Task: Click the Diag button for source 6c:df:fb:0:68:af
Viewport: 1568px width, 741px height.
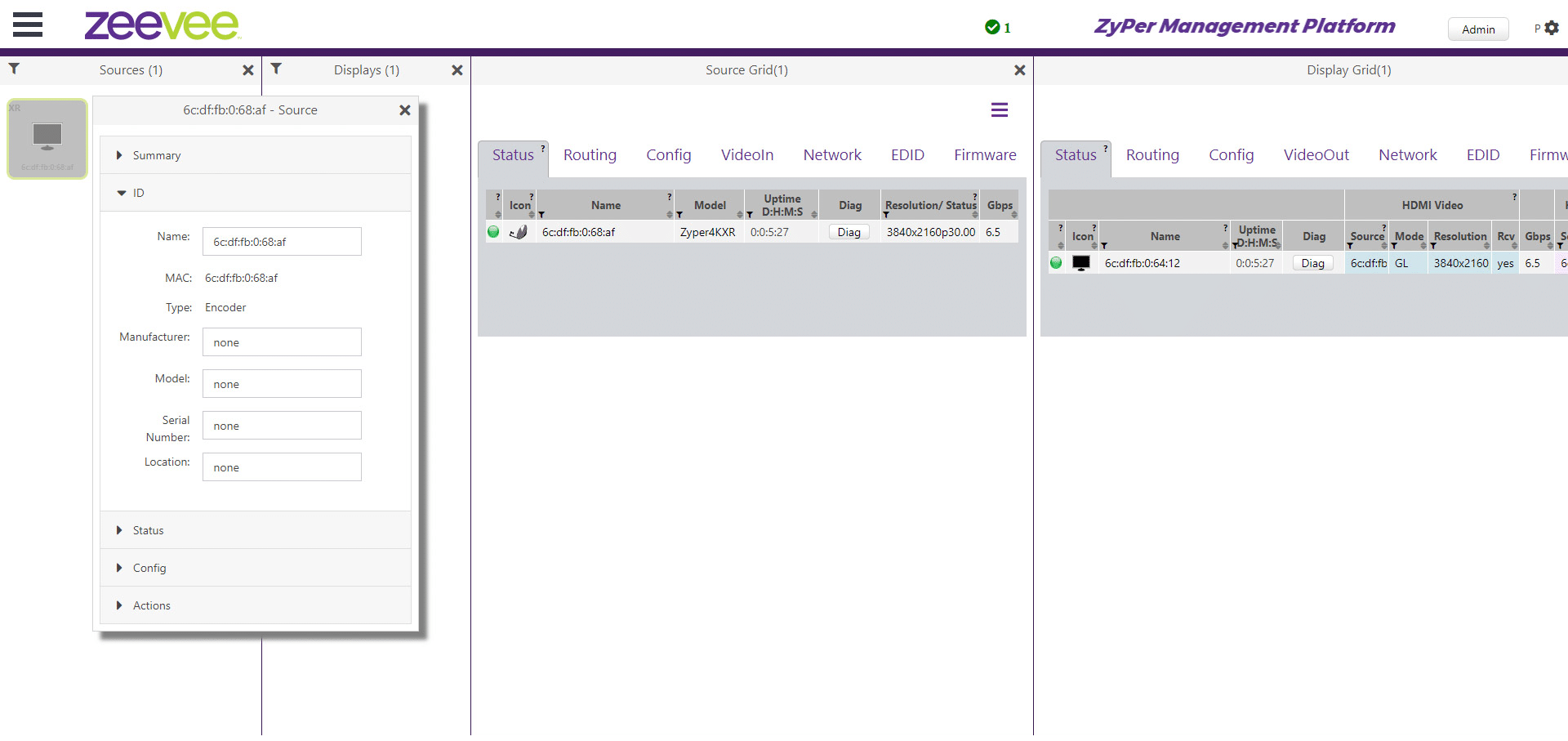Action: (849, 232)
